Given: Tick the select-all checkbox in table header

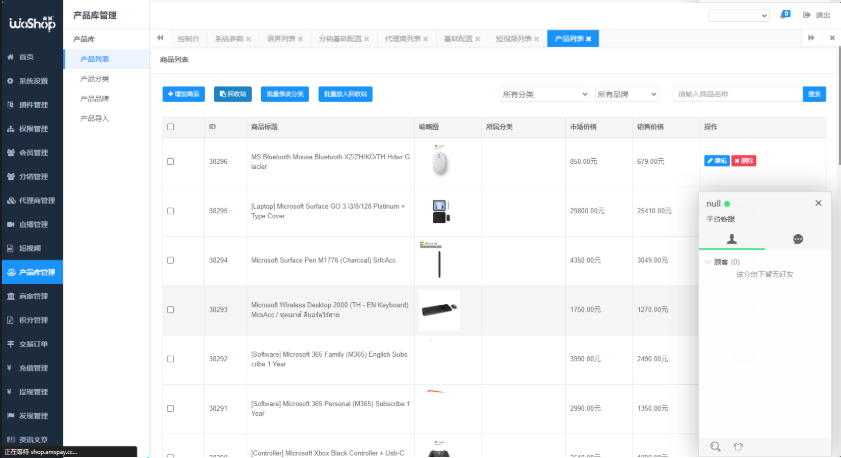Looking at the screenshot, I should 171,127.
